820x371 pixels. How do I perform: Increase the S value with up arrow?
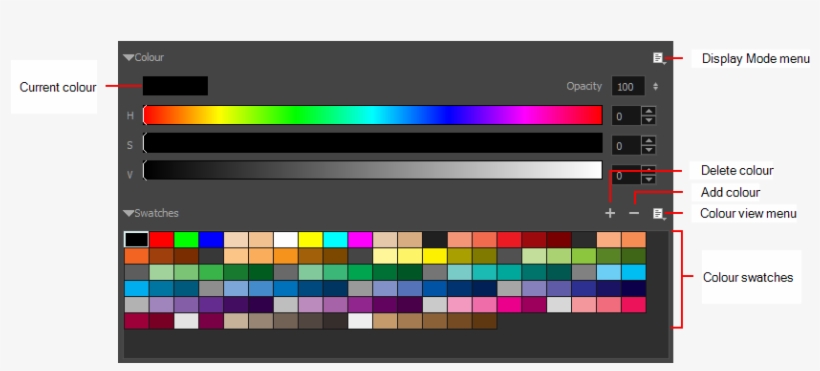(648, 141)
